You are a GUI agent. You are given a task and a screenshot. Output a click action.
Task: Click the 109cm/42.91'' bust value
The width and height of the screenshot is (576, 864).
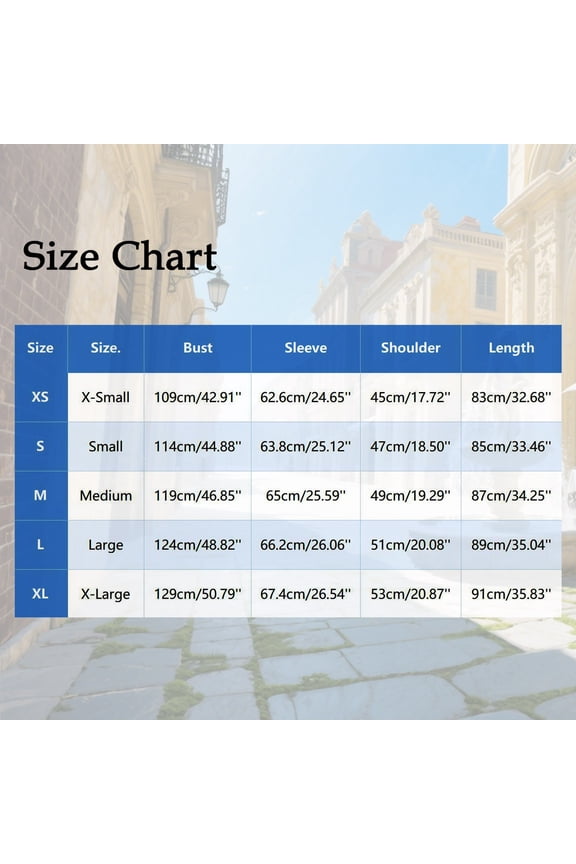coord(197,397)
